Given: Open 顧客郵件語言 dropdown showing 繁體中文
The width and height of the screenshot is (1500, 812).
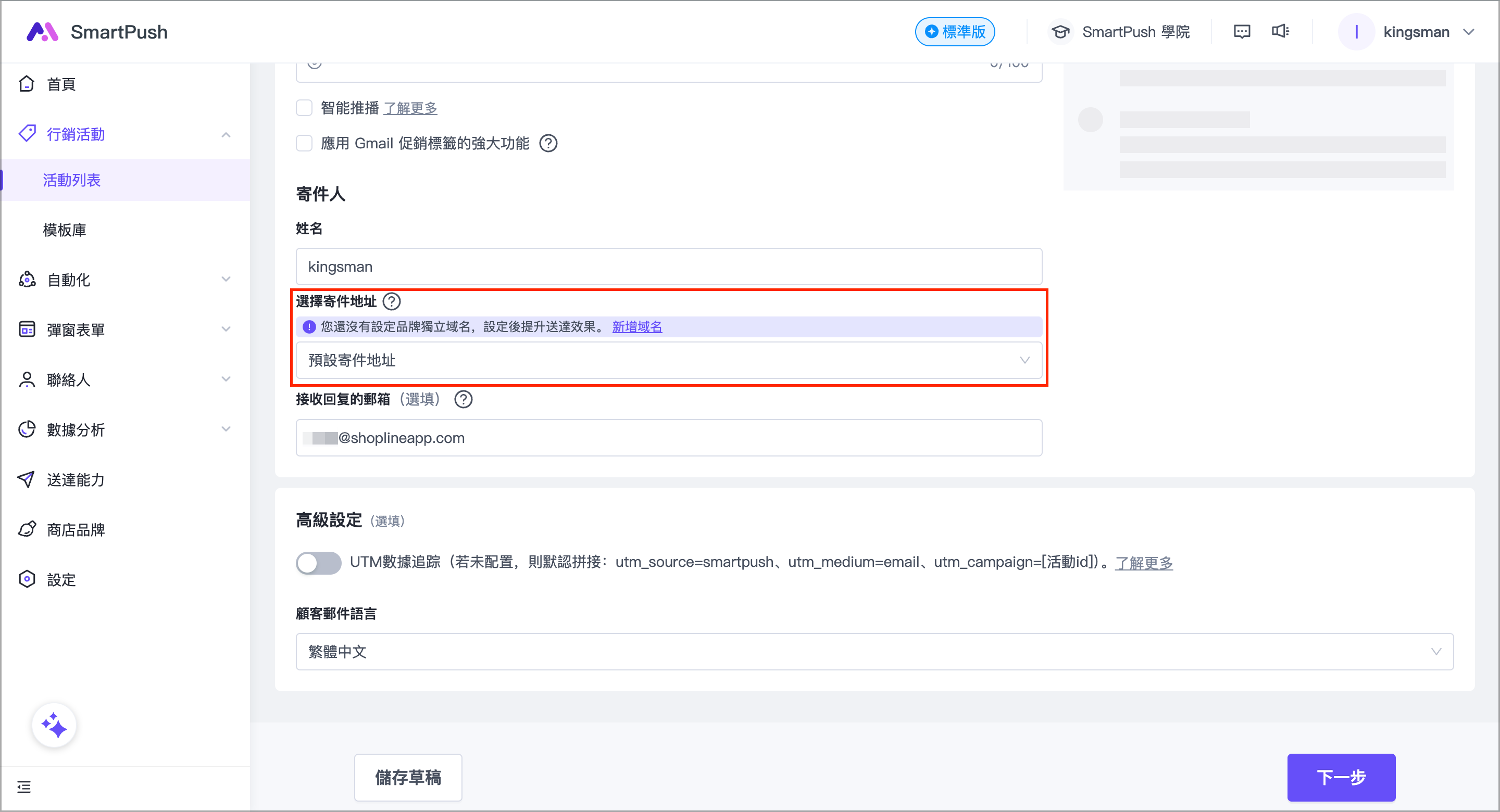Looking at the screenshot, I should tap(873, 651).
